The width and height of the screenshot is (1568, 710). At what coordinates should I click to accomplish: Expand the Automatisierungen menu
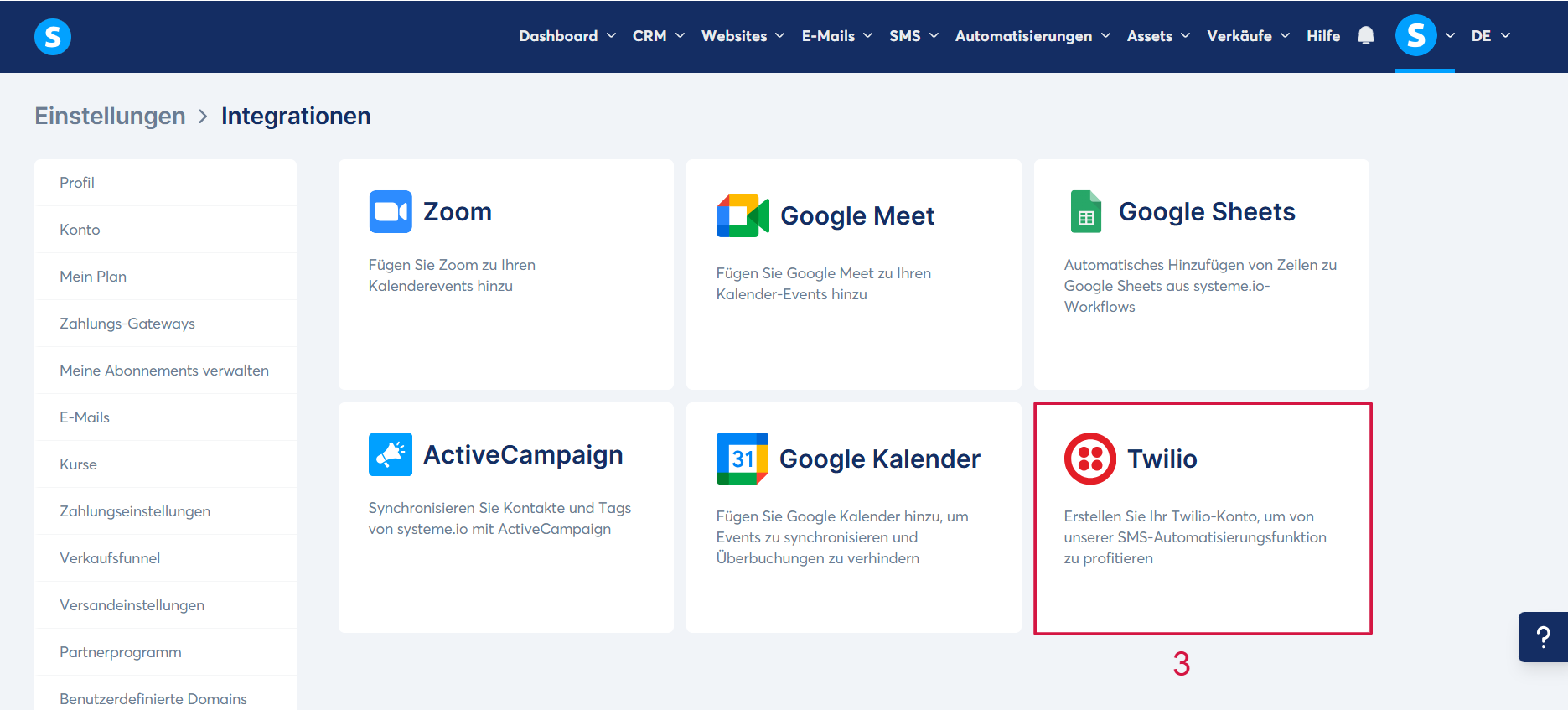1032,36
